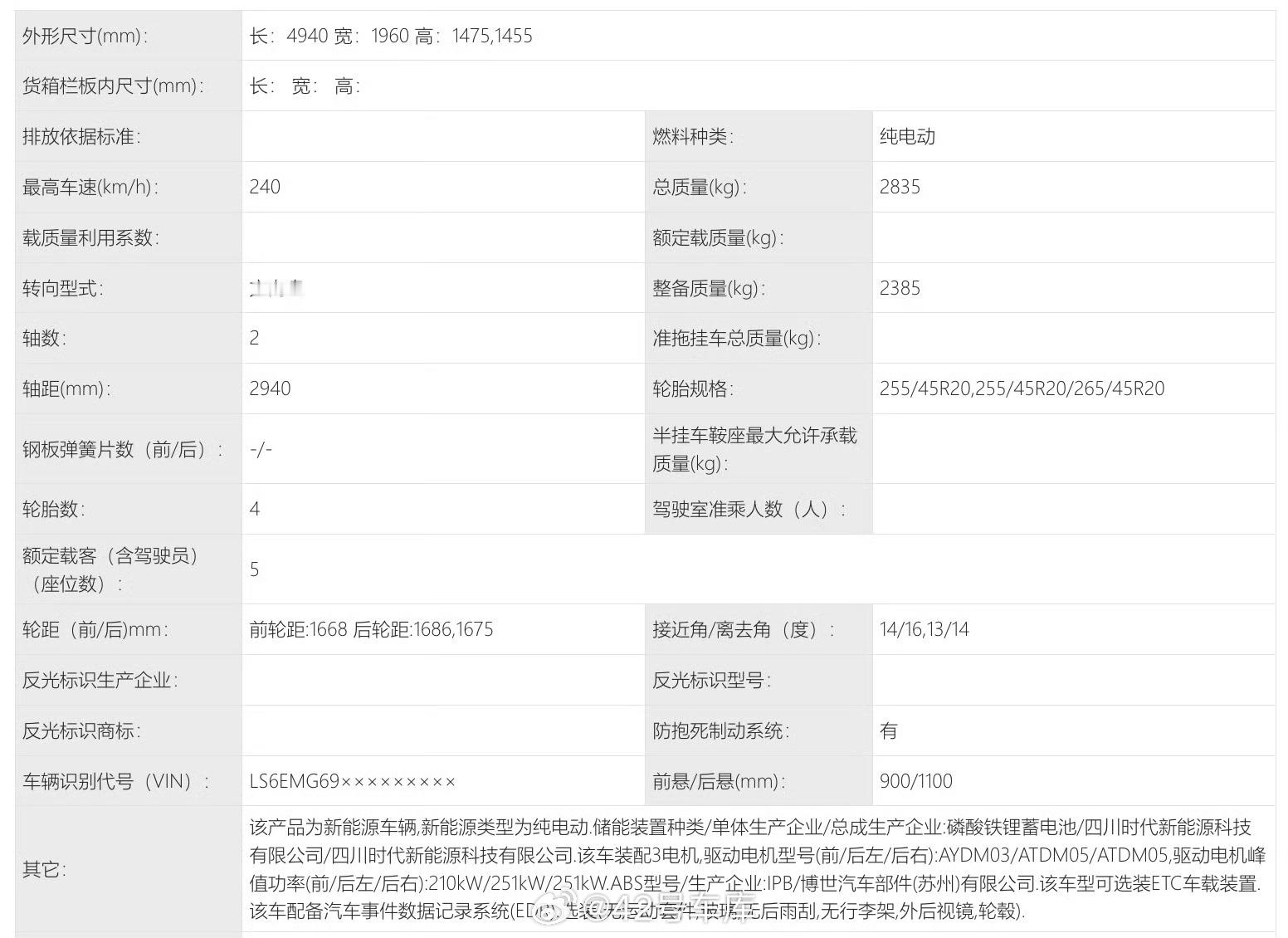Select the total mass value 2835
This screenshot has height=938, width=1288.
[900, 188]
